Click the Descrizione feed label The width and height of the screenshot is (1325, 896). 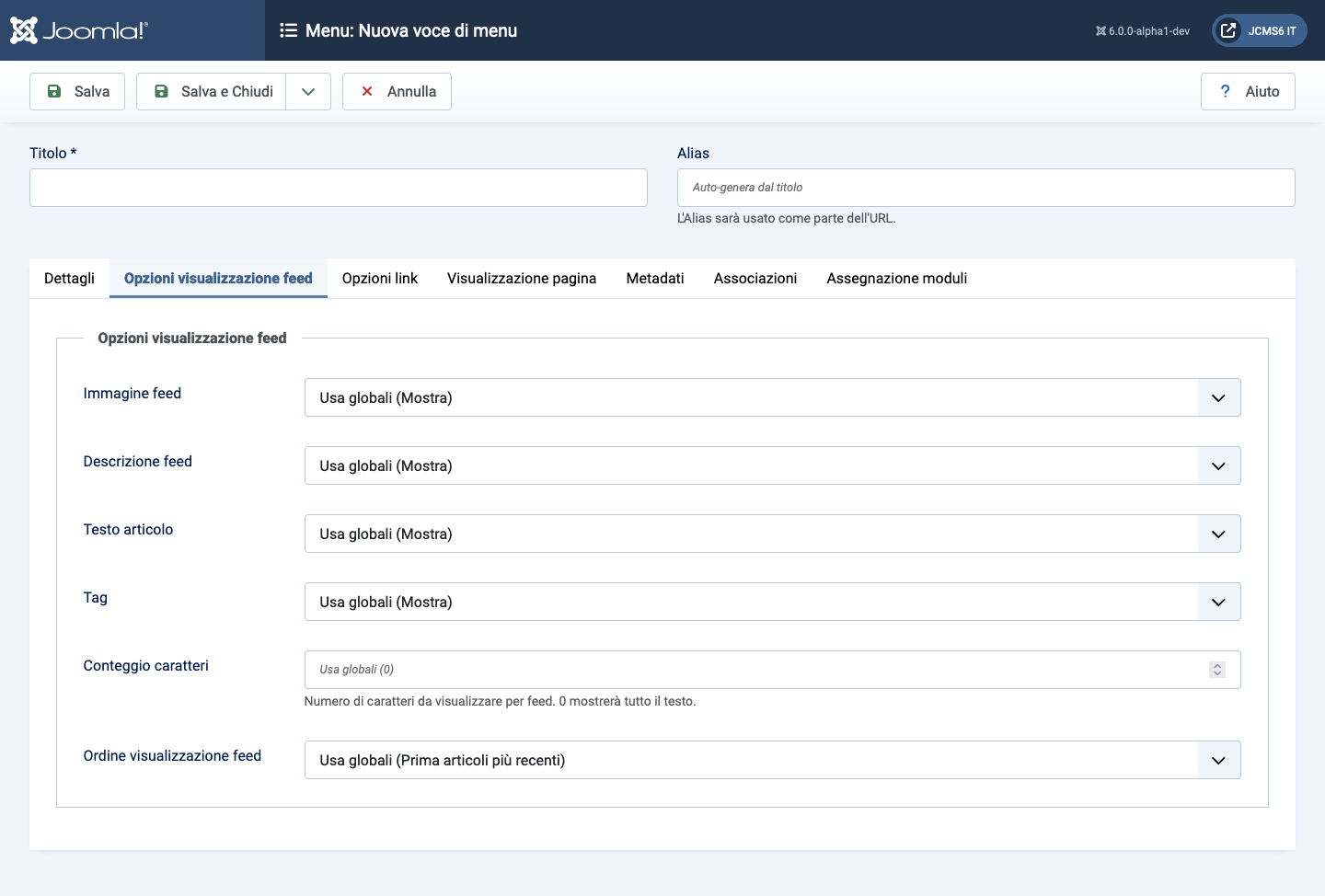[138, 461]
